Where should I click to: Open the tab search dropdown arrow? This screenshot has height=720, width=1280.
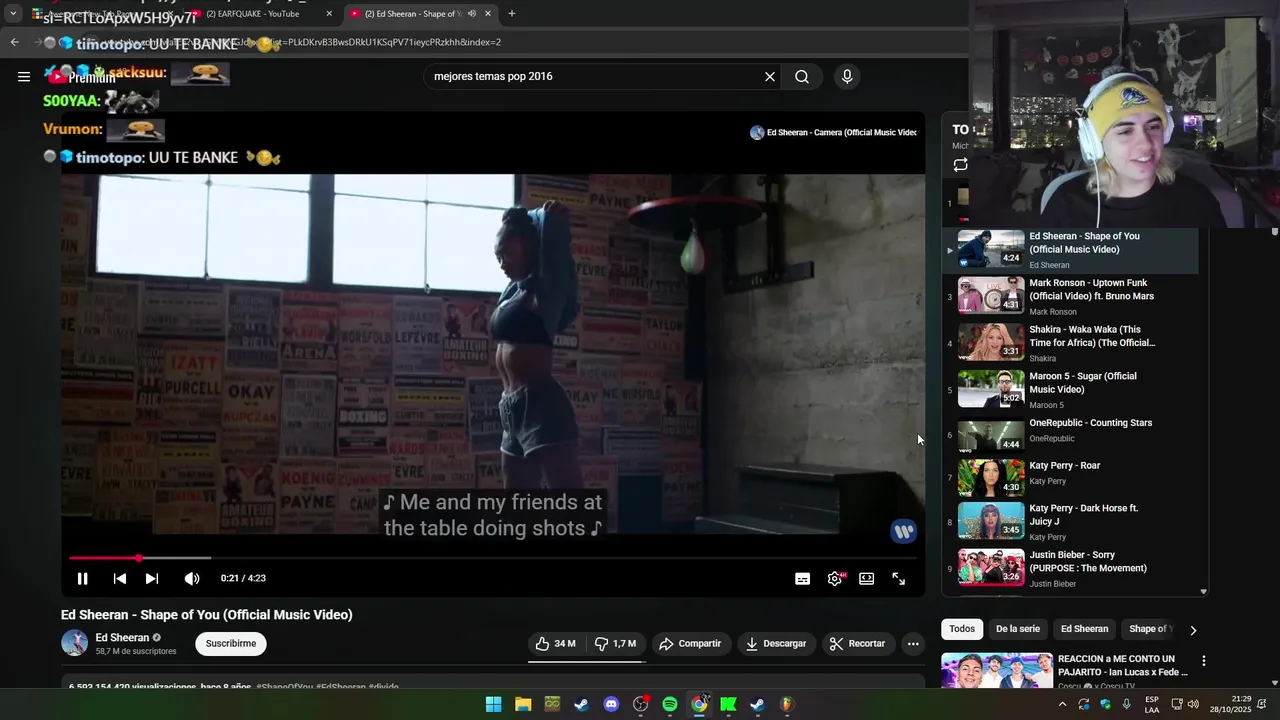pyautogui.click(x=13, y=14)
